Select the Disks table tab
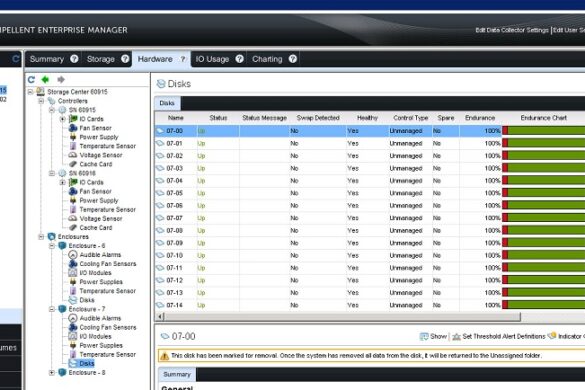The width and height of the screenshot is (585, 390). pos(167,103)
